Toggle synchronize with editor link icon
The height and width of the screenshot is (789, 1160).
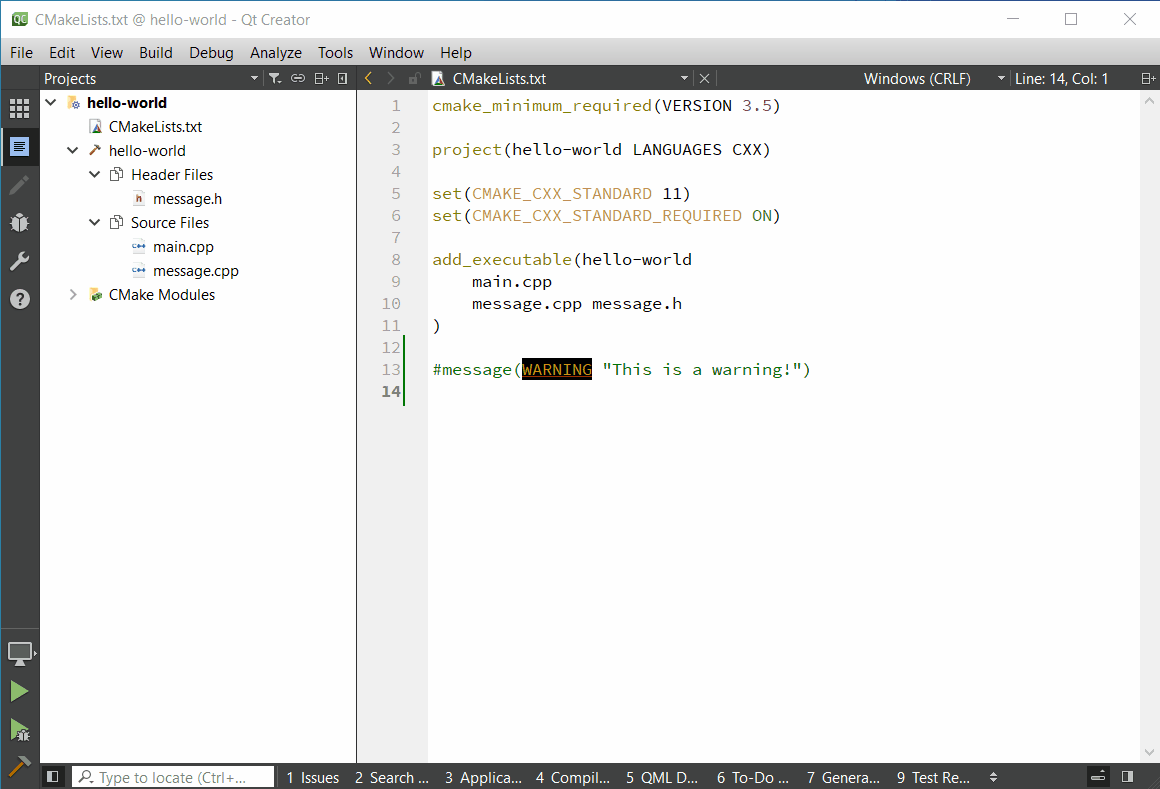click(298, 79)
